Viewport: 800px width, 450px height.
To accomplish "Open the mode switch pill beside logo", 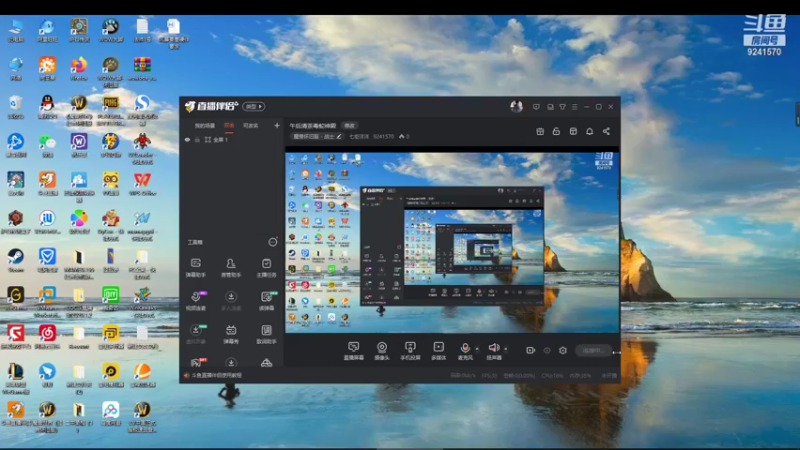I will pyautogui.click(x=254, y=107).
